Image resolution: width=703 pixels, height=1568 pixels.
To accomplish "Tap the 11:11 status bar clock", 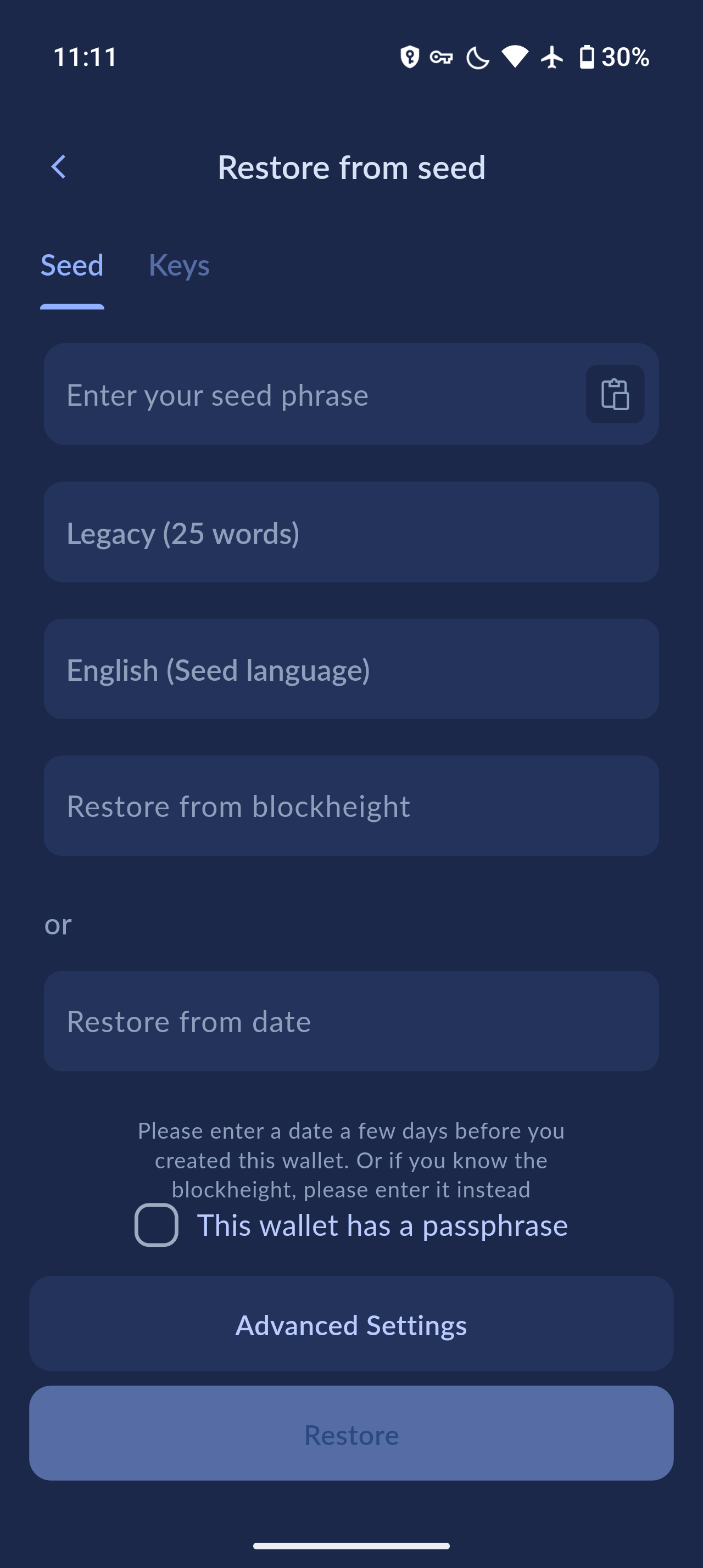I will click(x=85, y=57).
